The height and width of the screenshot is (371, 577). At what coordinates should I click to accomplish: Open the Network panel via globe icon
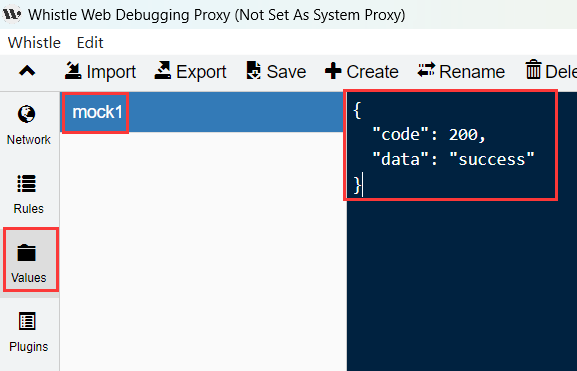pos(27,114)
